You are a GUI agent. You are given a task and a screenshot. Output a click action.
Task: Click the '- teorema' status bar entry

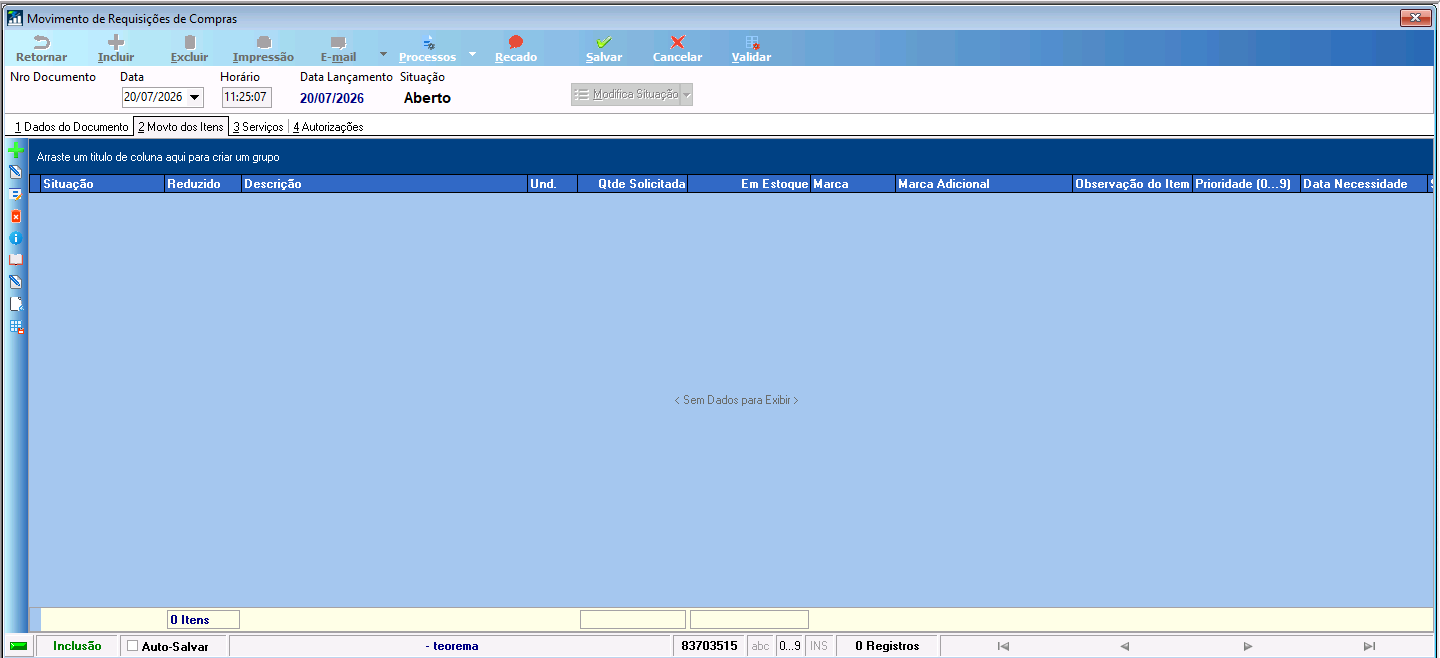point(452,646)
